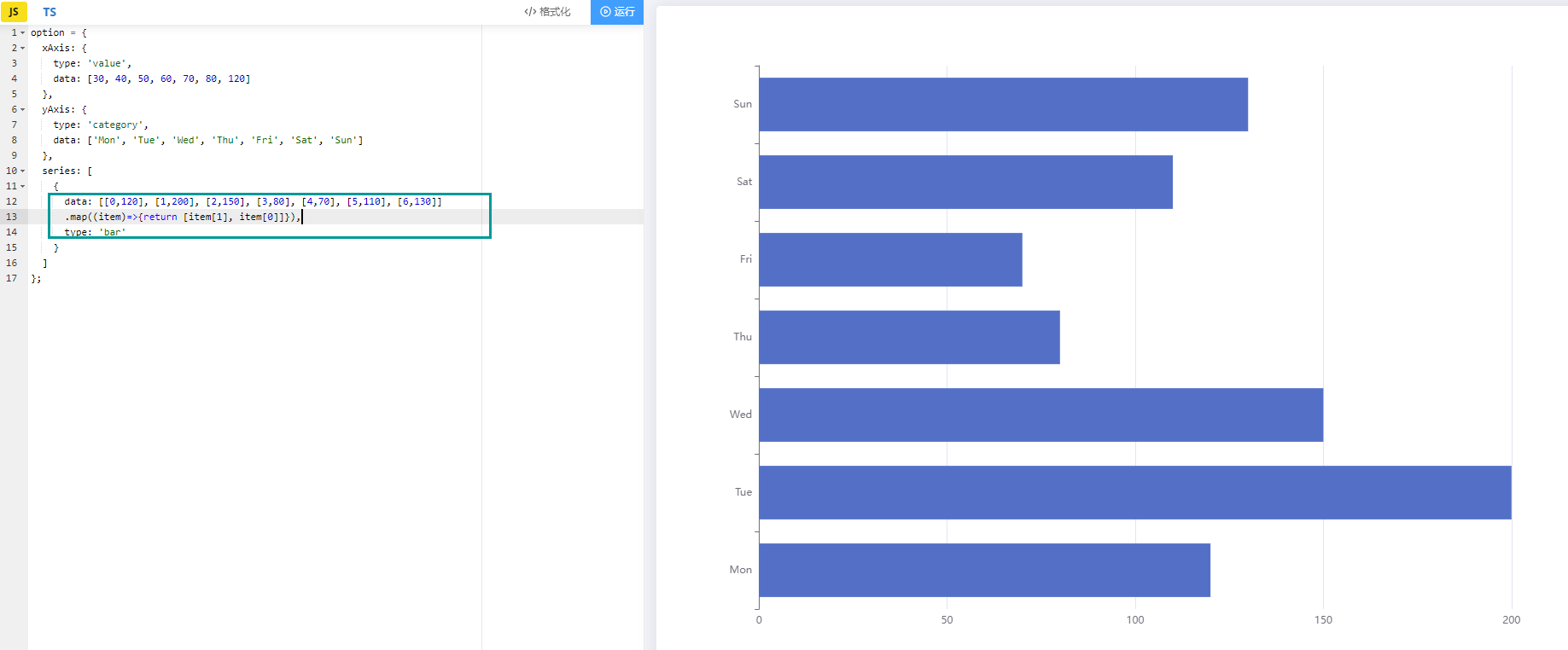The image size is (1568, 650).
Task: Click the 格式化 format code button
Action: click(547, 12)
